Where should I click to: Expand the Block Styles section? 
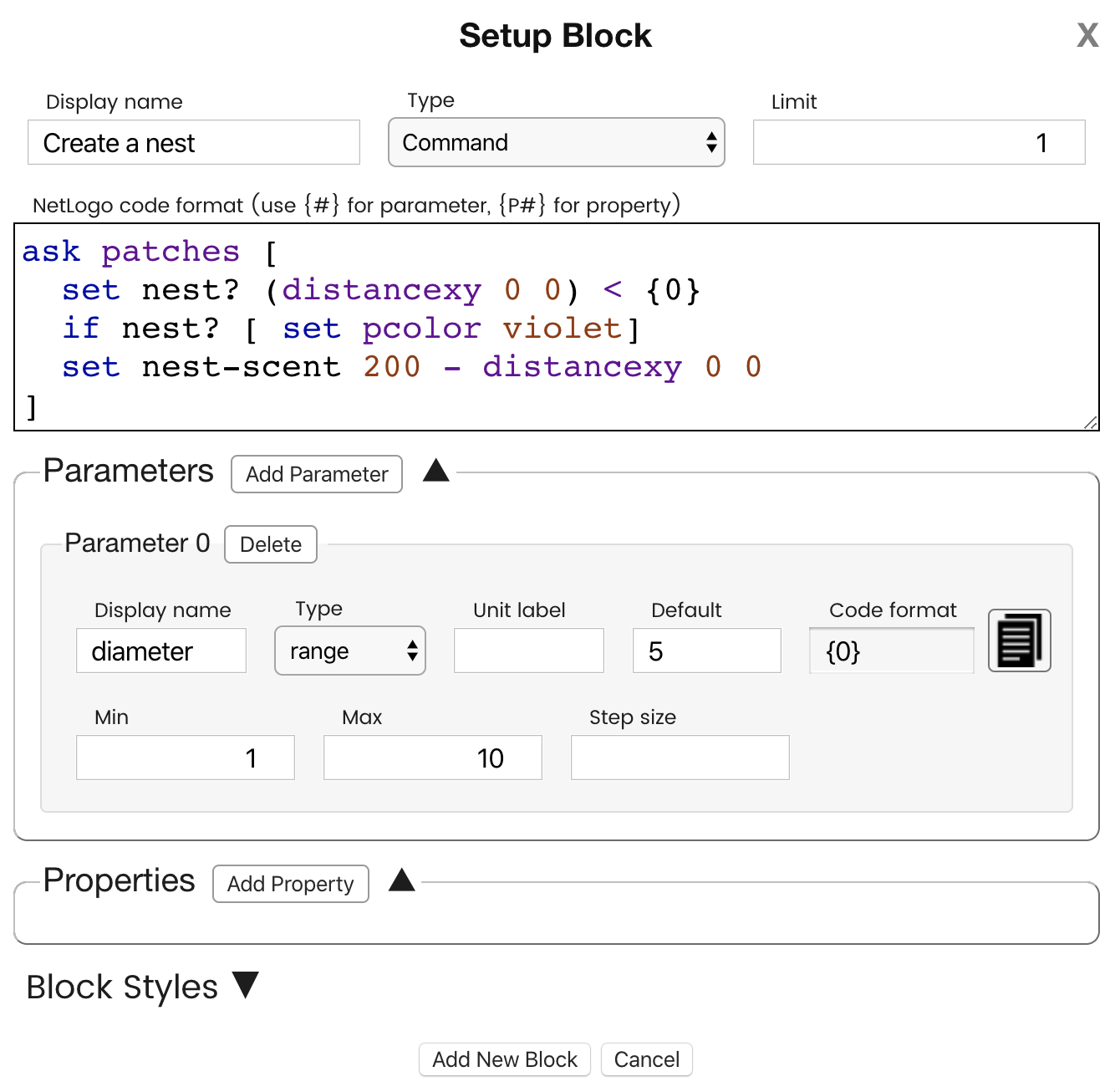click(246, 984)
